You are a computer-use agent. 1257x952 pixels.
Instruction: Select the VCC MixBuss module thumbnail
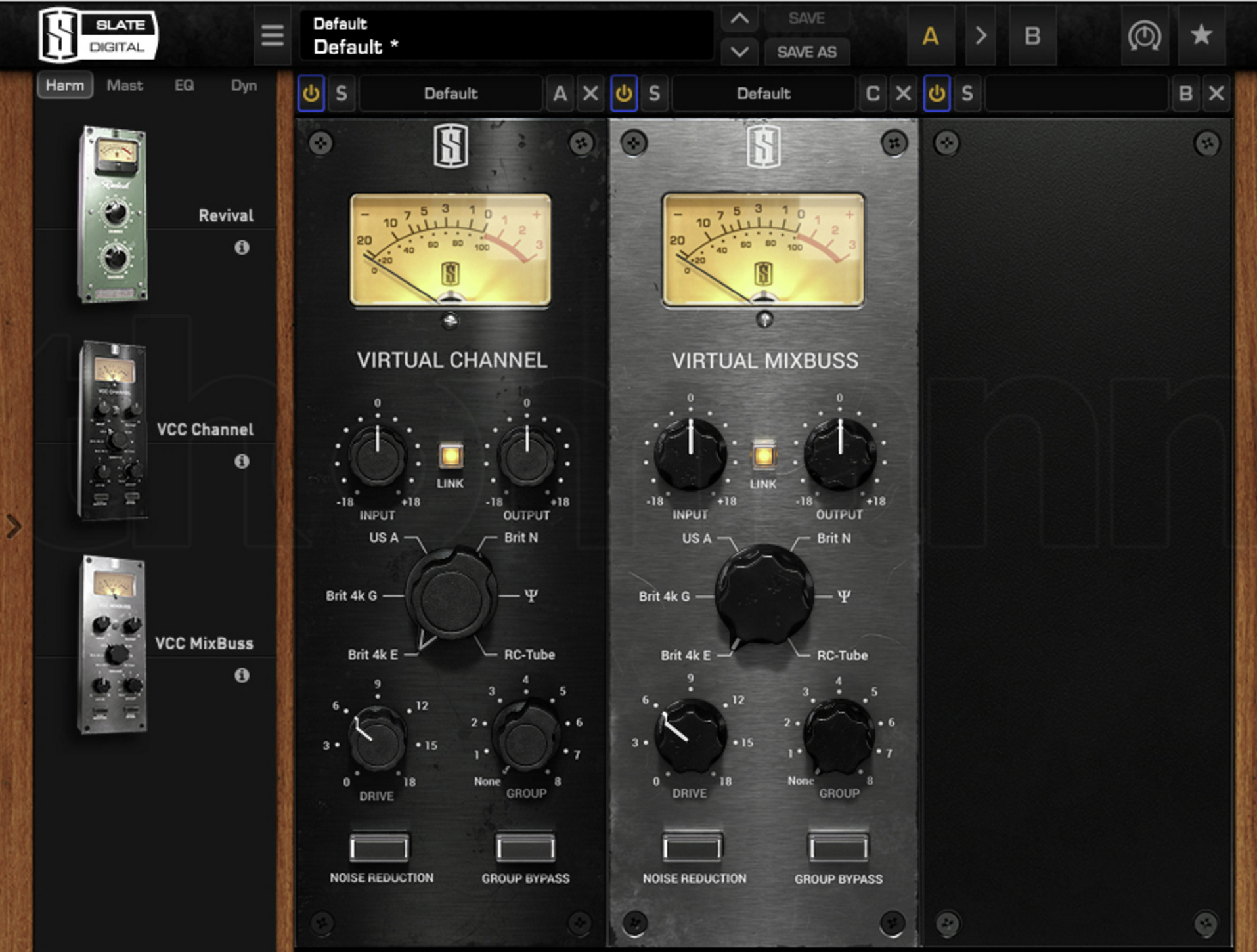112,643
